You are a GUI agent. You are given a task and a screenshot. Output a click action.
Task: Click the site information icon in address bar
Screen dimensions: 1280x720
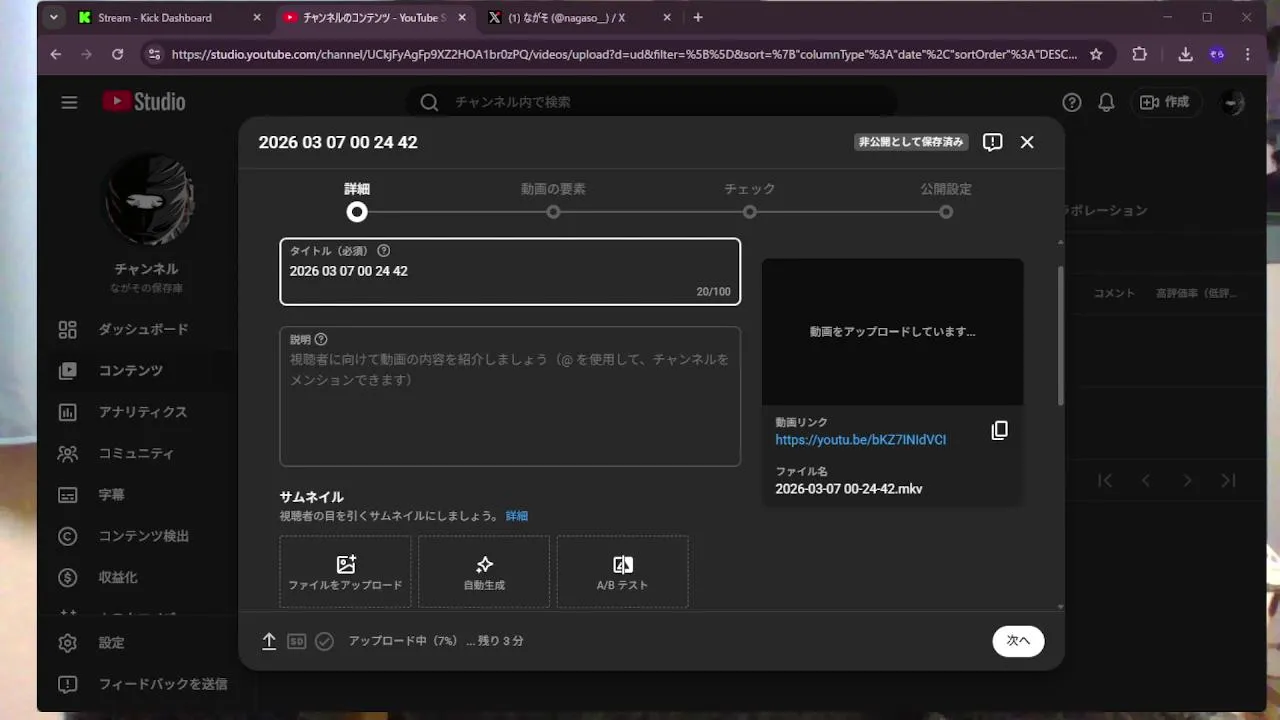pyautogui.click(x=153, y=55)
